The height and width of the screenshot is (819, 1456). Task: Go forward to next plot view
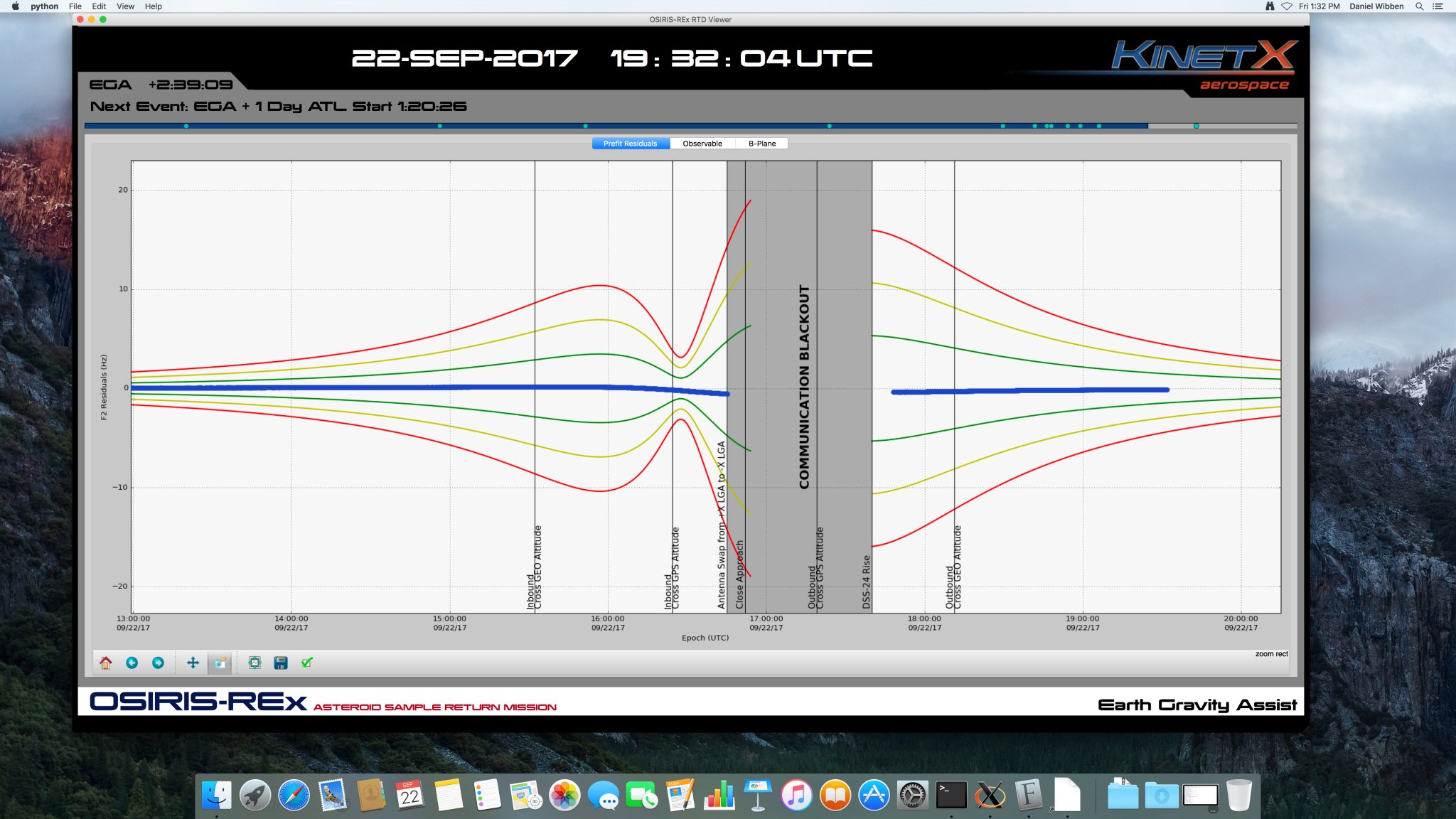click(x=158, y=663)
